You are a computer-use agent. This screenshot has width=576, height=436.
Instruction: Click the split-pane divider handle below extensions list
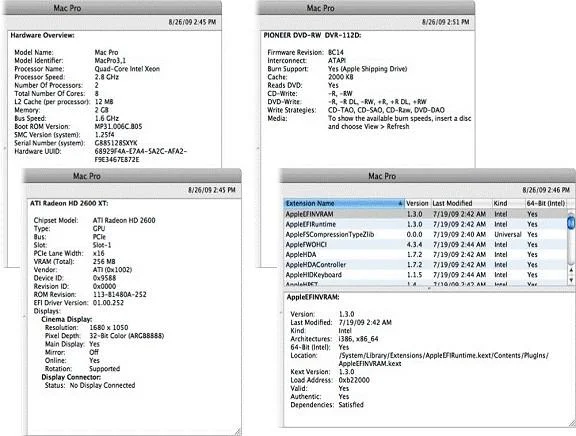coord(429,289)
